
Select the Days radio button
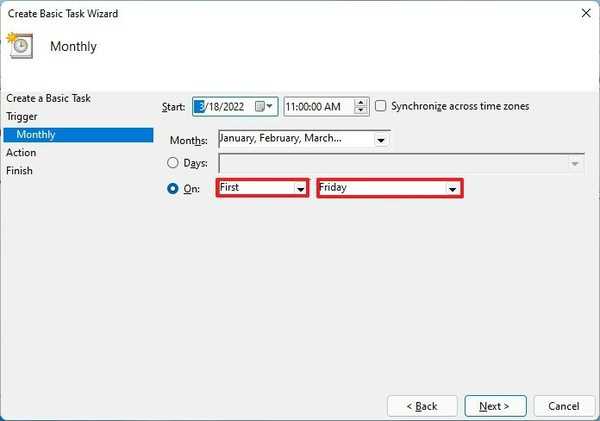tap(174, 163)
